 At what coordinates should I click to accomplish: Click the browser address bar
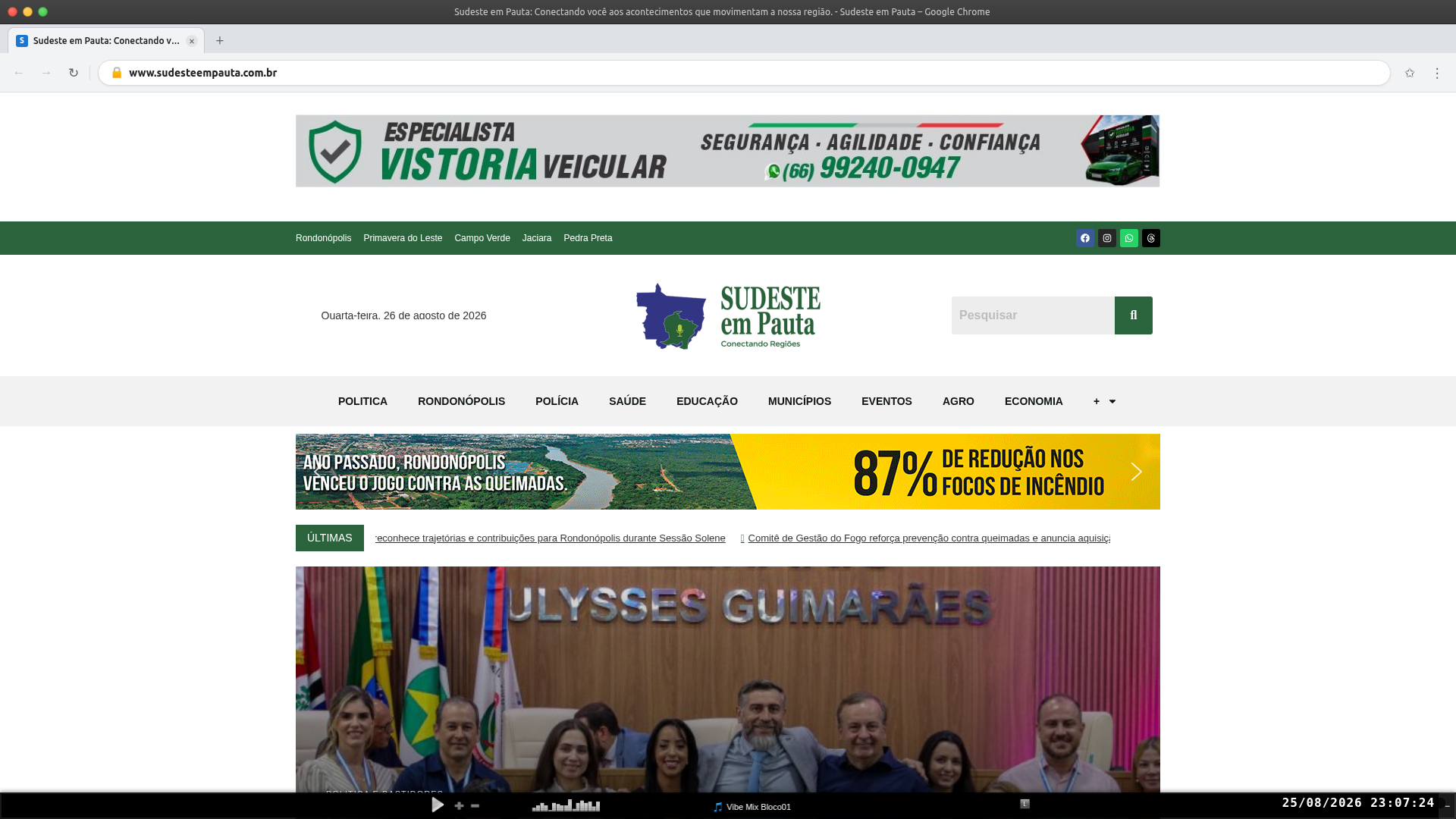[743, 73]
